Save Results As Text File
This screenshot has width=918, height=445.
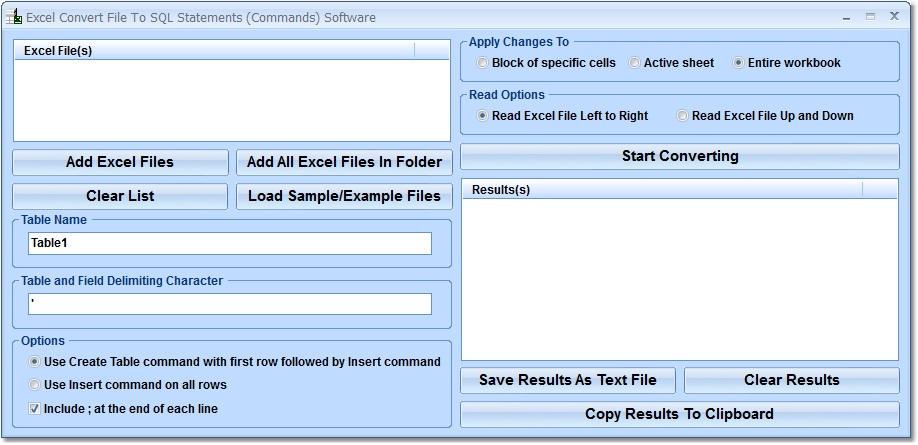[568, 380]
